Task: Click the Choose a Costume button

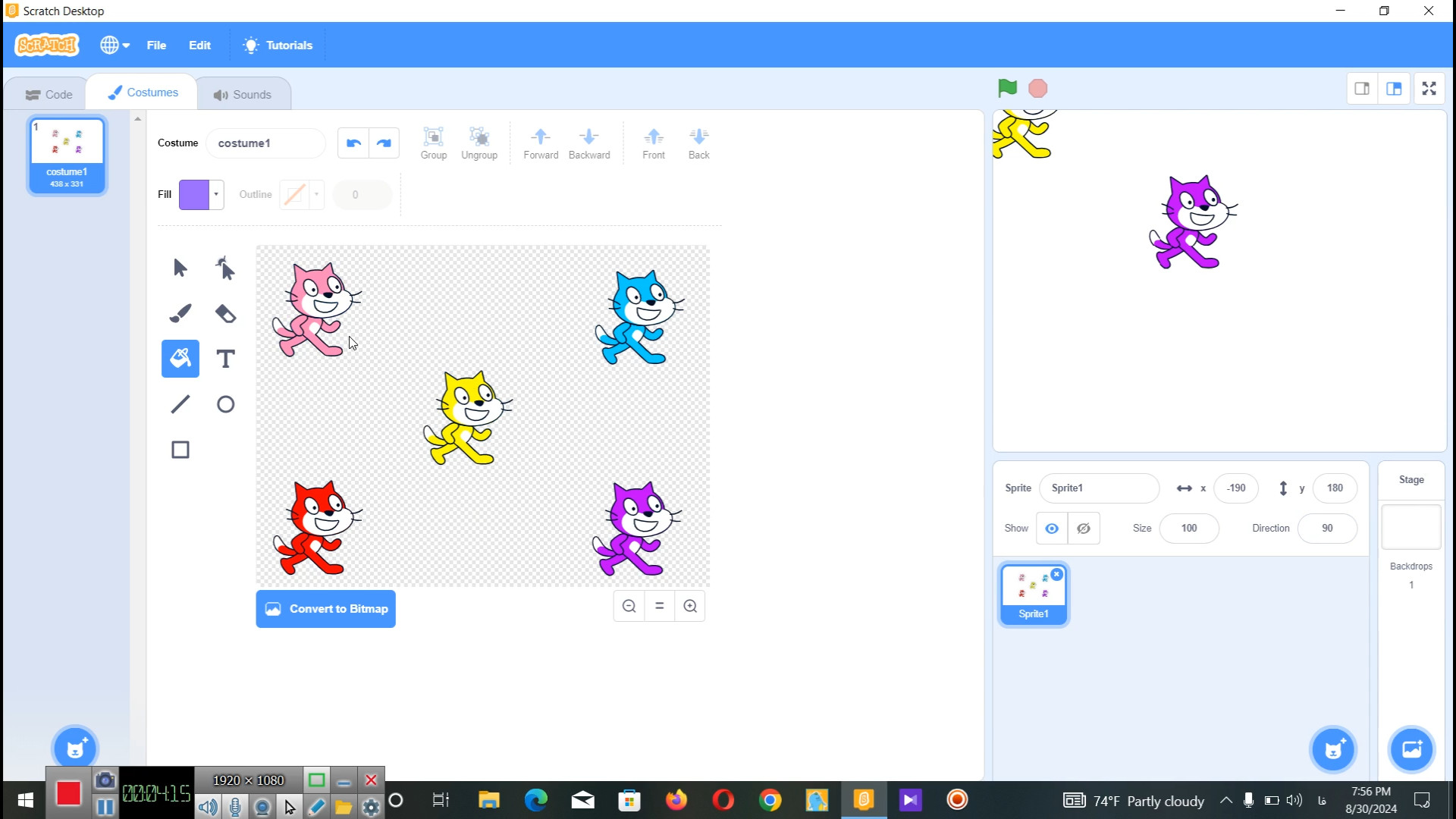Action: tap(75, 749)
